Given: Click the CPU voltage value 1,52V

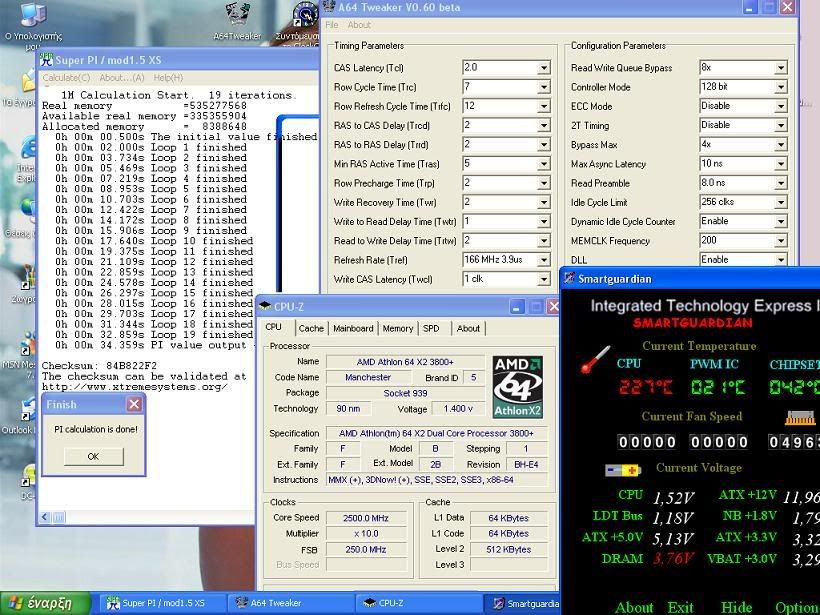Looking at the screenshot, I should click(x=673, y=497).
